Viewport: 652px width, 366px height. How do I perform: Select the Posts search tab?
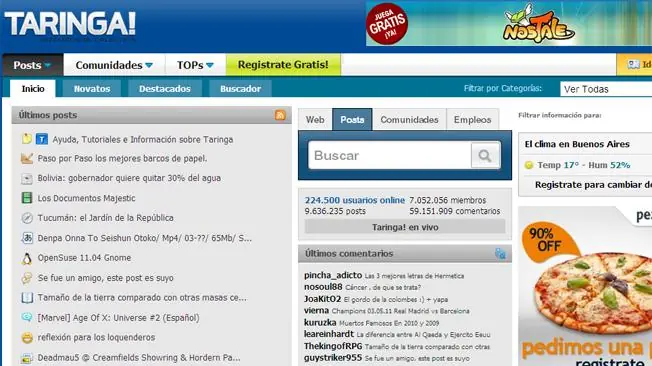click(352, 120)
